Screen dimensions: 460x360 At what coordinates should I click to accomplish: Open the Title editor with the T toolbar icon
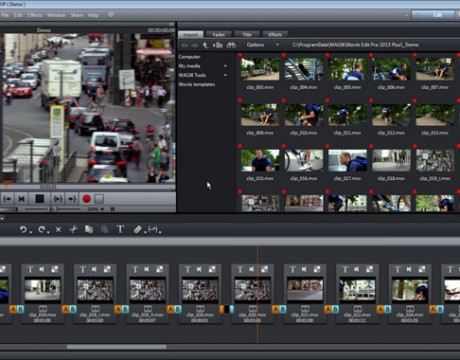120,229
